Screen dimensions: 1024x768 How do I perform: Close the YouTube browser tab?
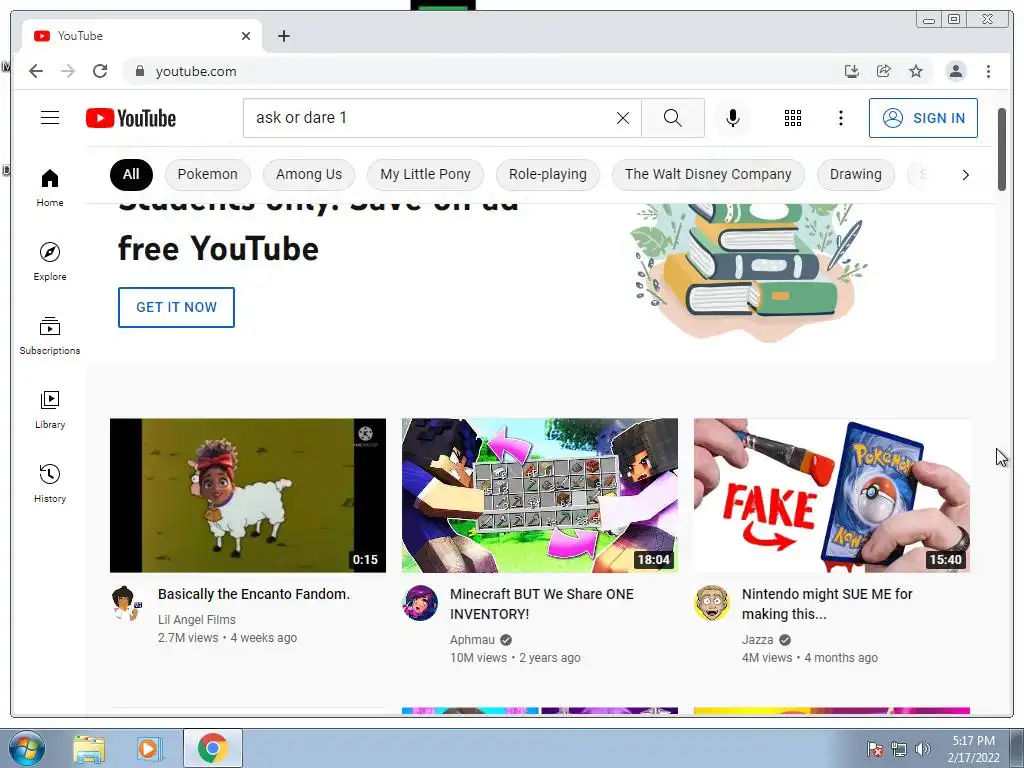coord(246,36)
